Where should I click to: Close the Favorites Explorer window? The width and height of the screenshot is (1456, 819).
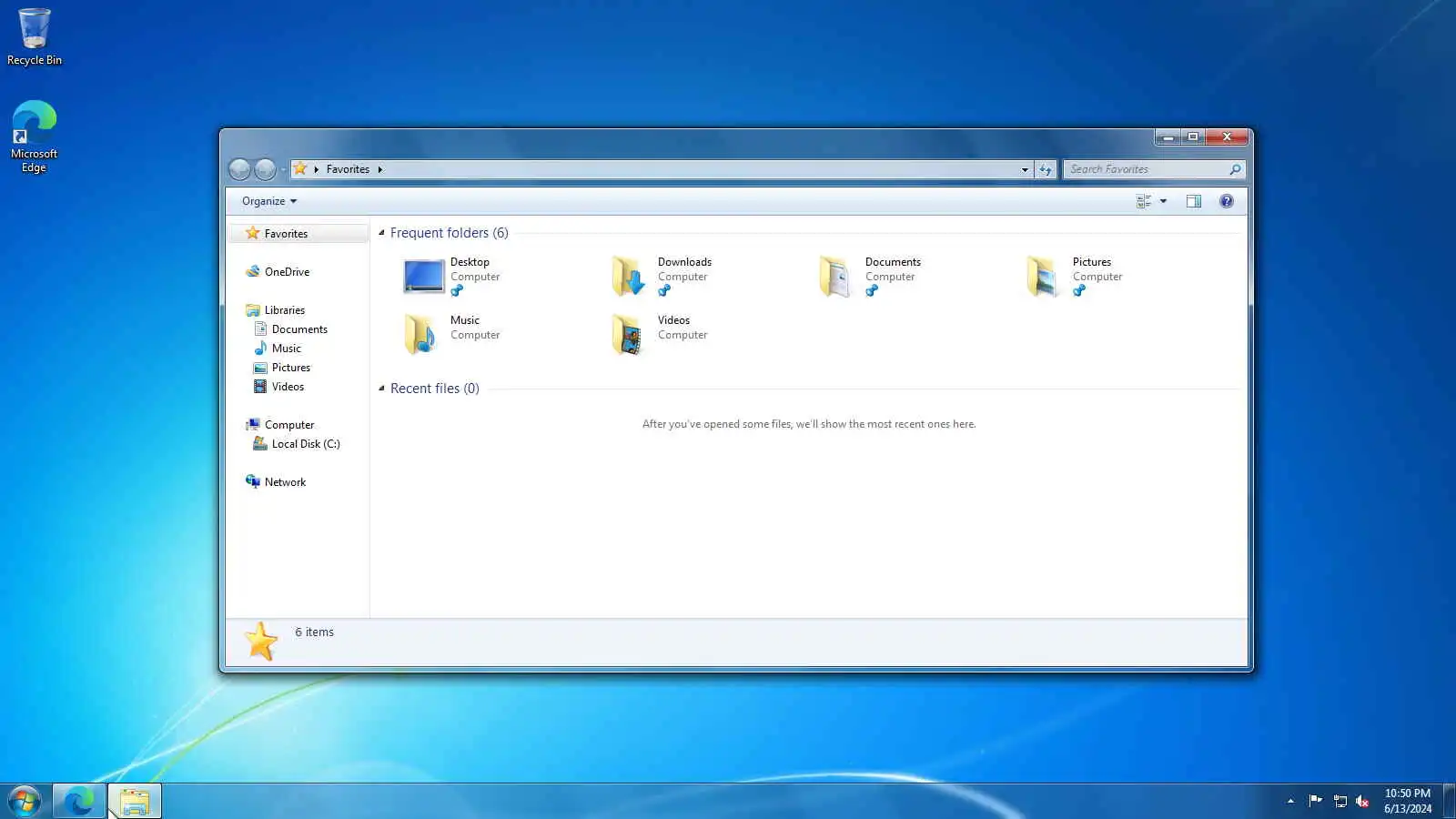(1227, 136)
